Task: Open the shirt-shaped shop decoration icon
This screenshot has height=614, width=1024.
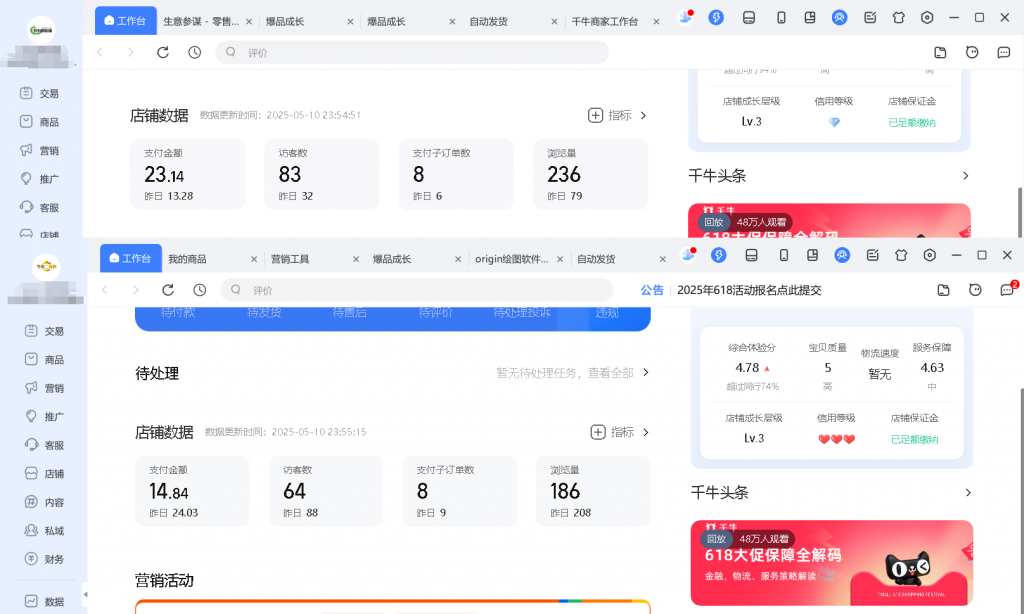Action: tap(899, 255)
